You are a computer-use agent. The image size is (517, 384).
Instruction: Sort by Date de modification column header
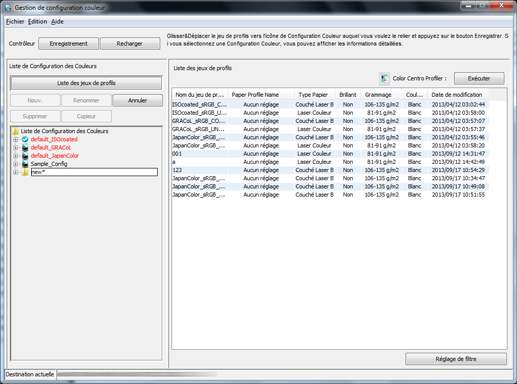click(x=457, y=95)
